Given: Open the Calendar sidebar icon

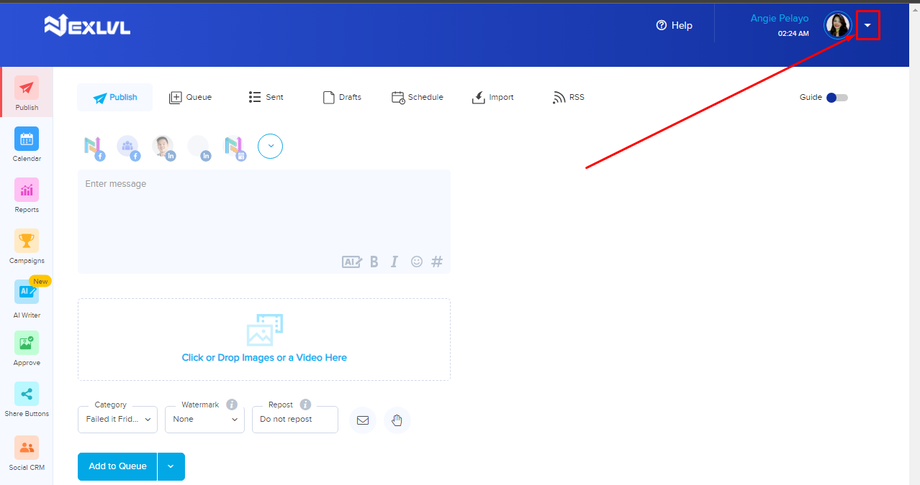Looking at the screenshot, I should tap(26, 139).
